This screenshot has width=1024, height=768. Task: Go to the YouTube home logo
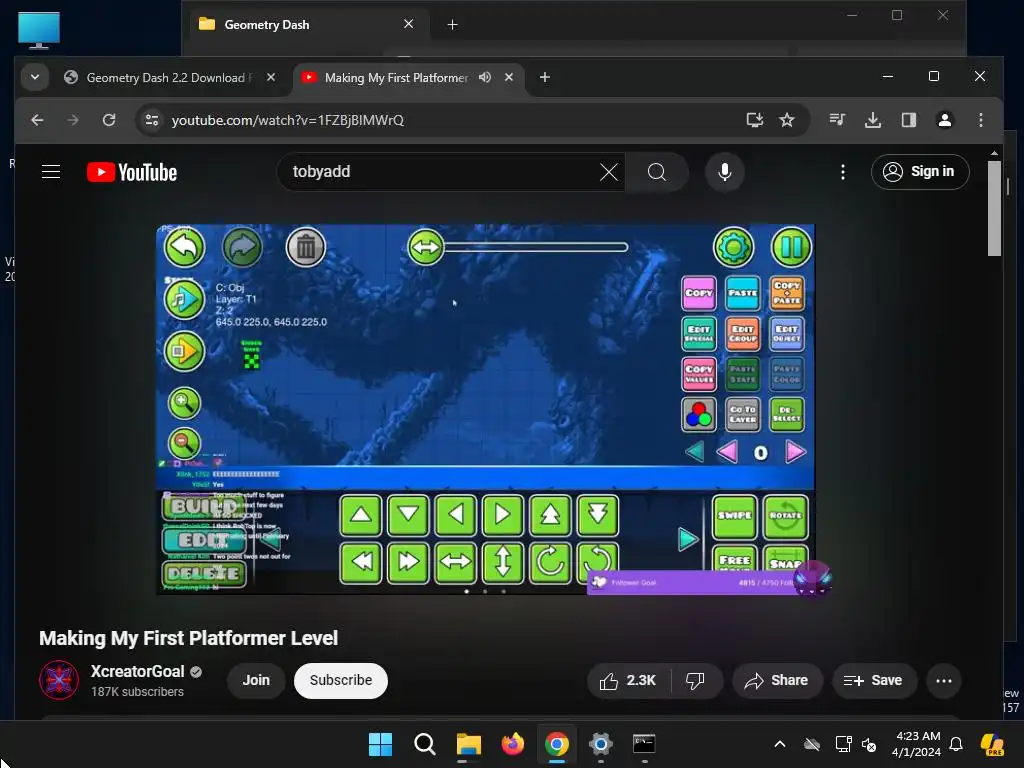click(132, 172)
